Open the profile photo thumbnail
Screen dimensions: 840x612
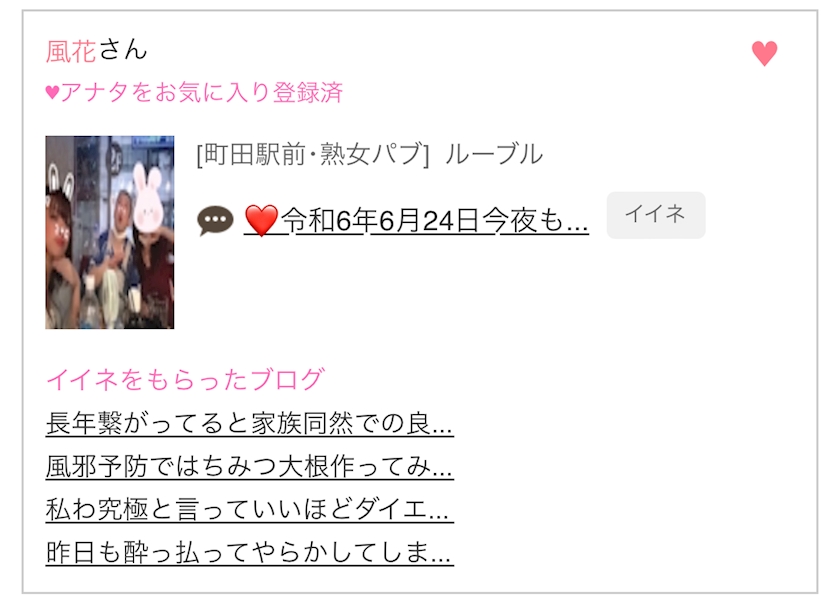pos(110,232)
